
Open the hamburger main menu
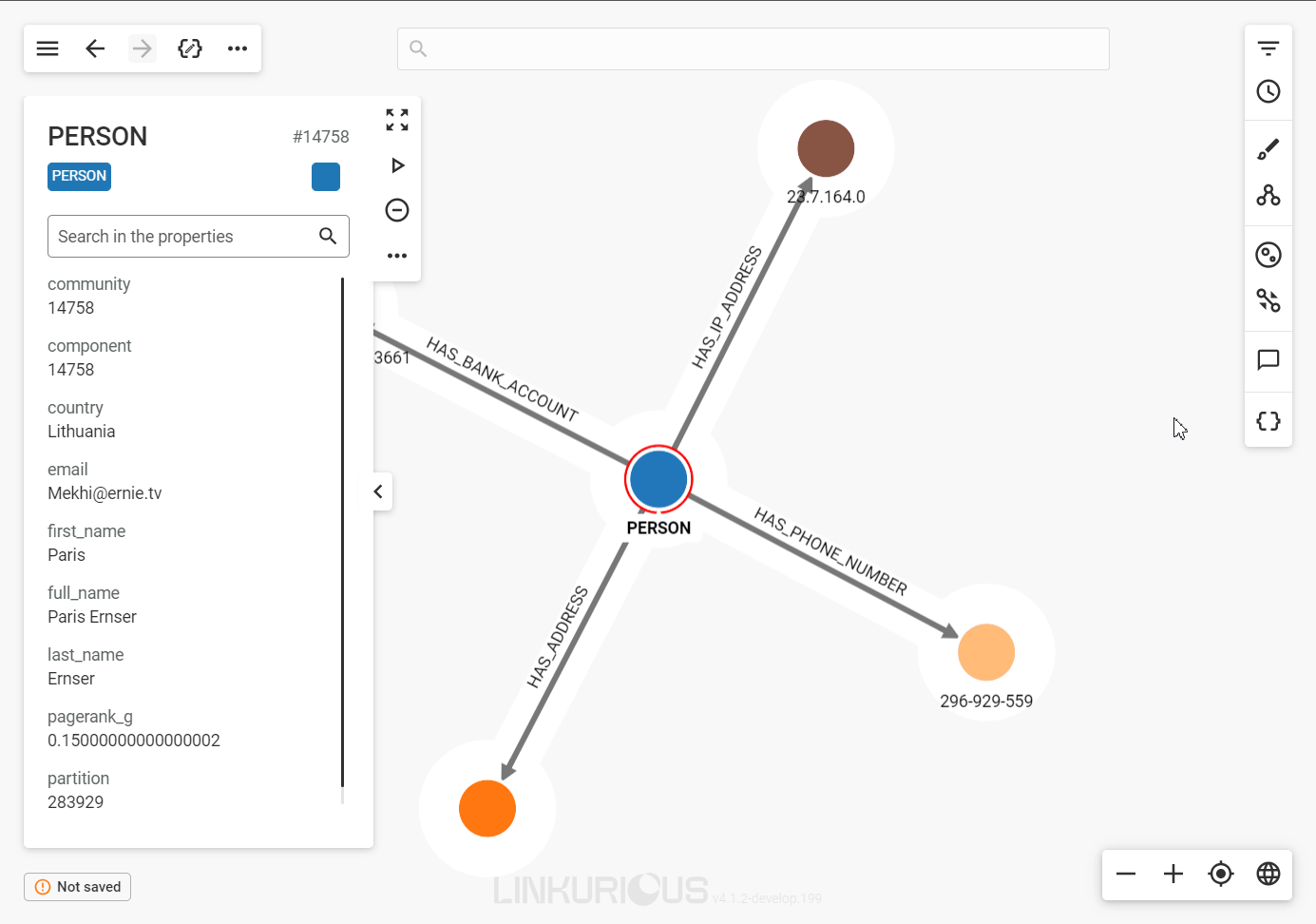click(x=48, y=48)
